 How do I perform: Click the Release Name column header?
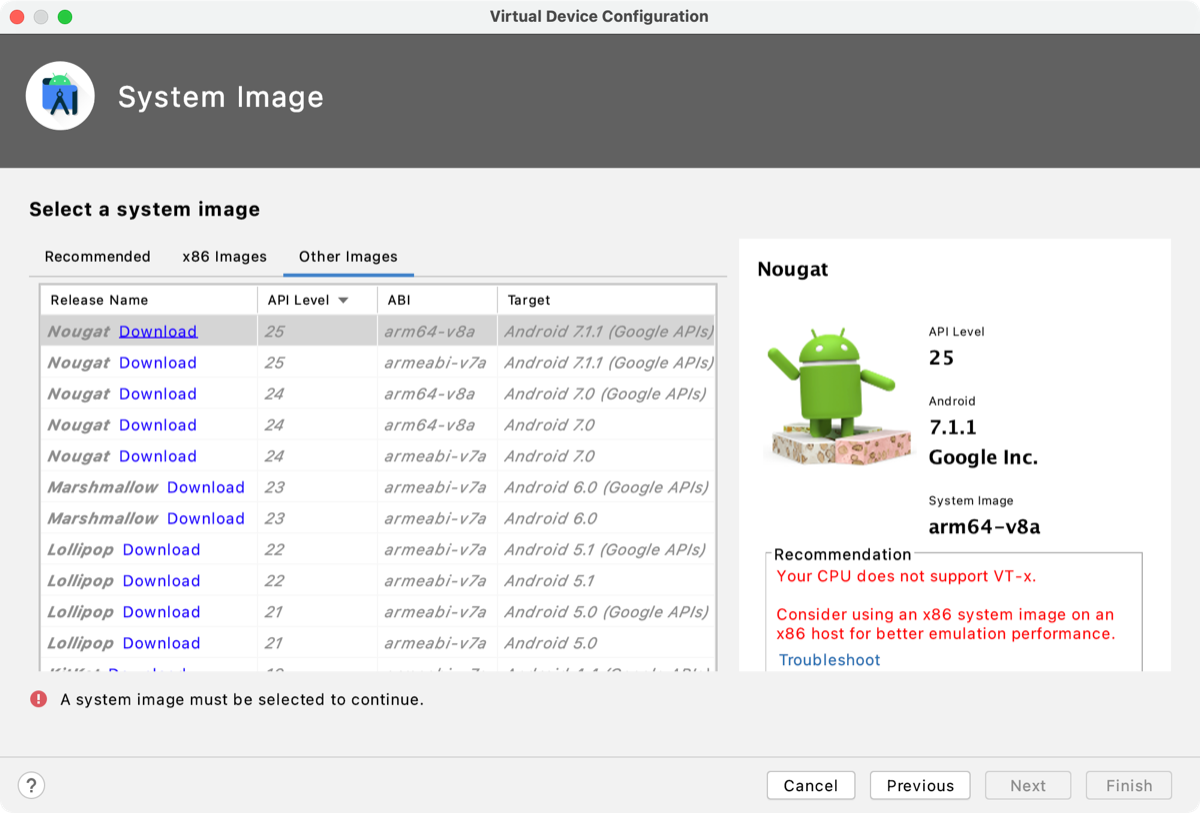[x=148, y=300]
